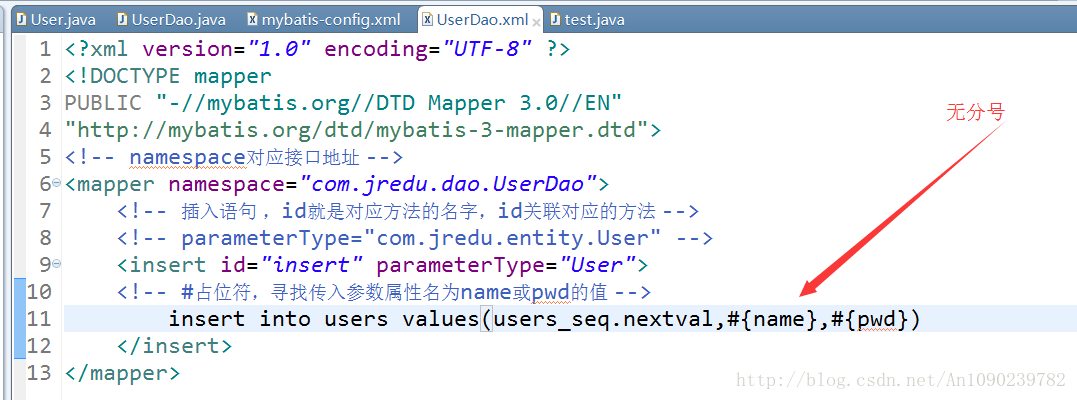The image size is (1077, 400).
Task: Click line number 13 in the gutter
Action: click(x=39, y=373)
